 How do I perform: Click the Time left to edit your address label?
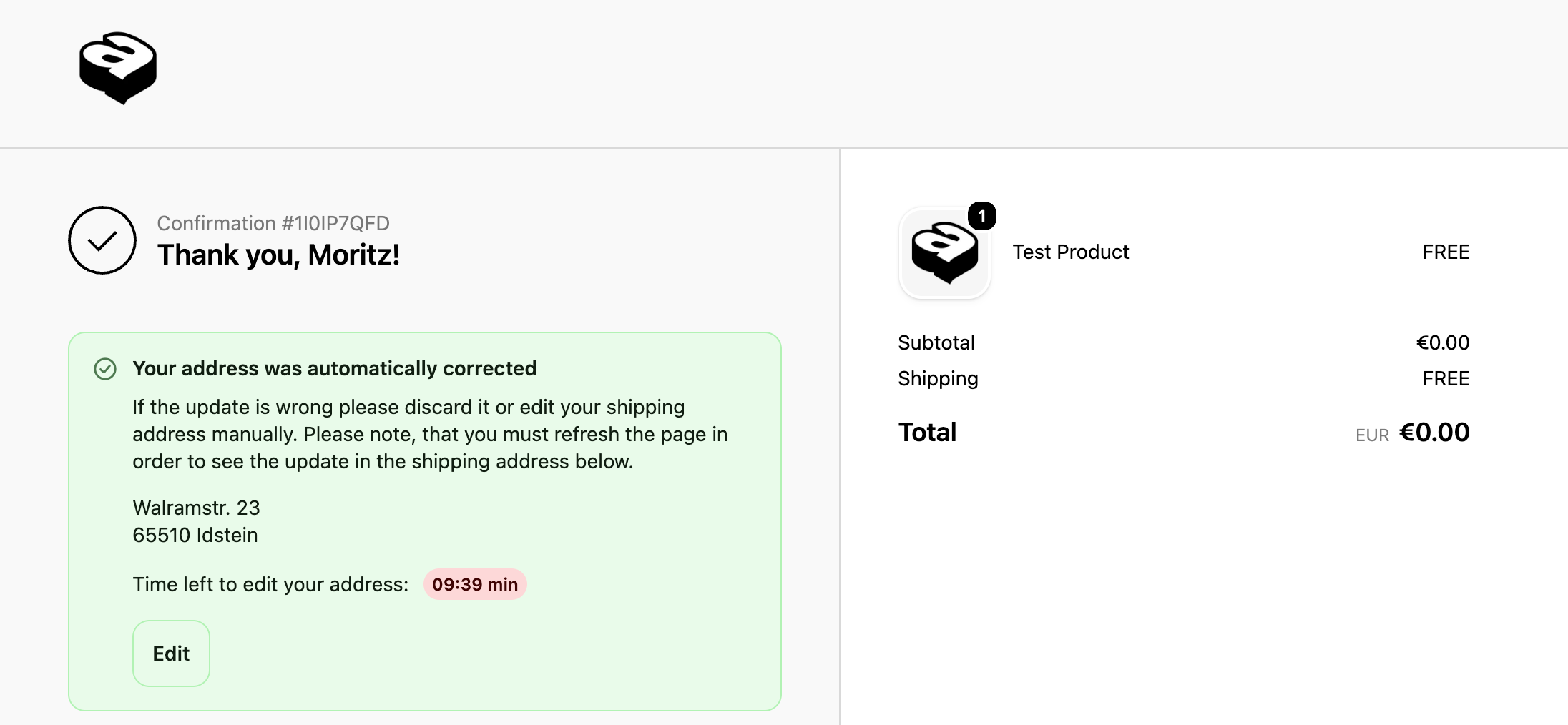point(270,585)
